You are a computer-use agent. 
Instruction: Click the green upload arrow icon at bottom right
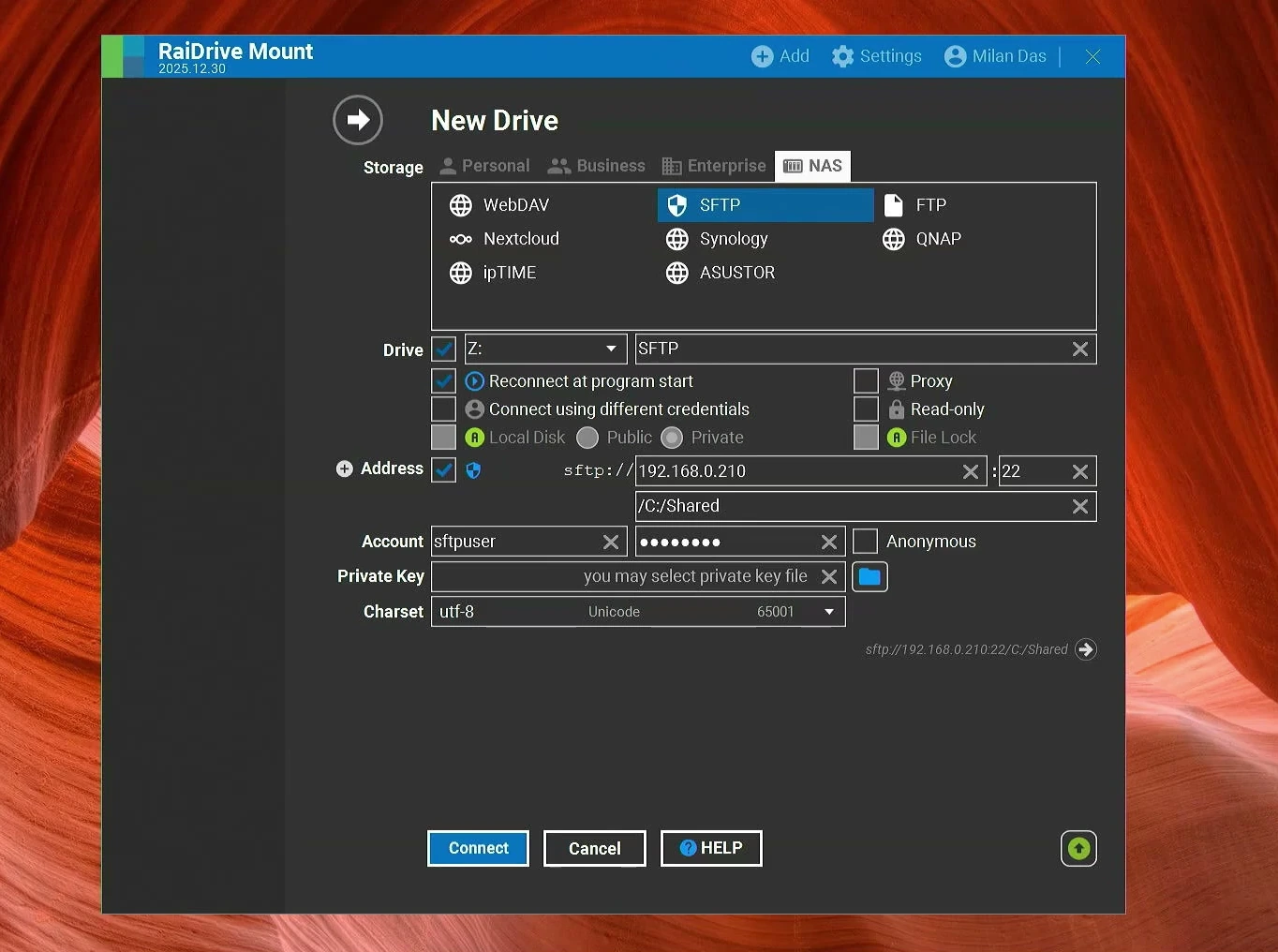click(x=1078, y=849)
